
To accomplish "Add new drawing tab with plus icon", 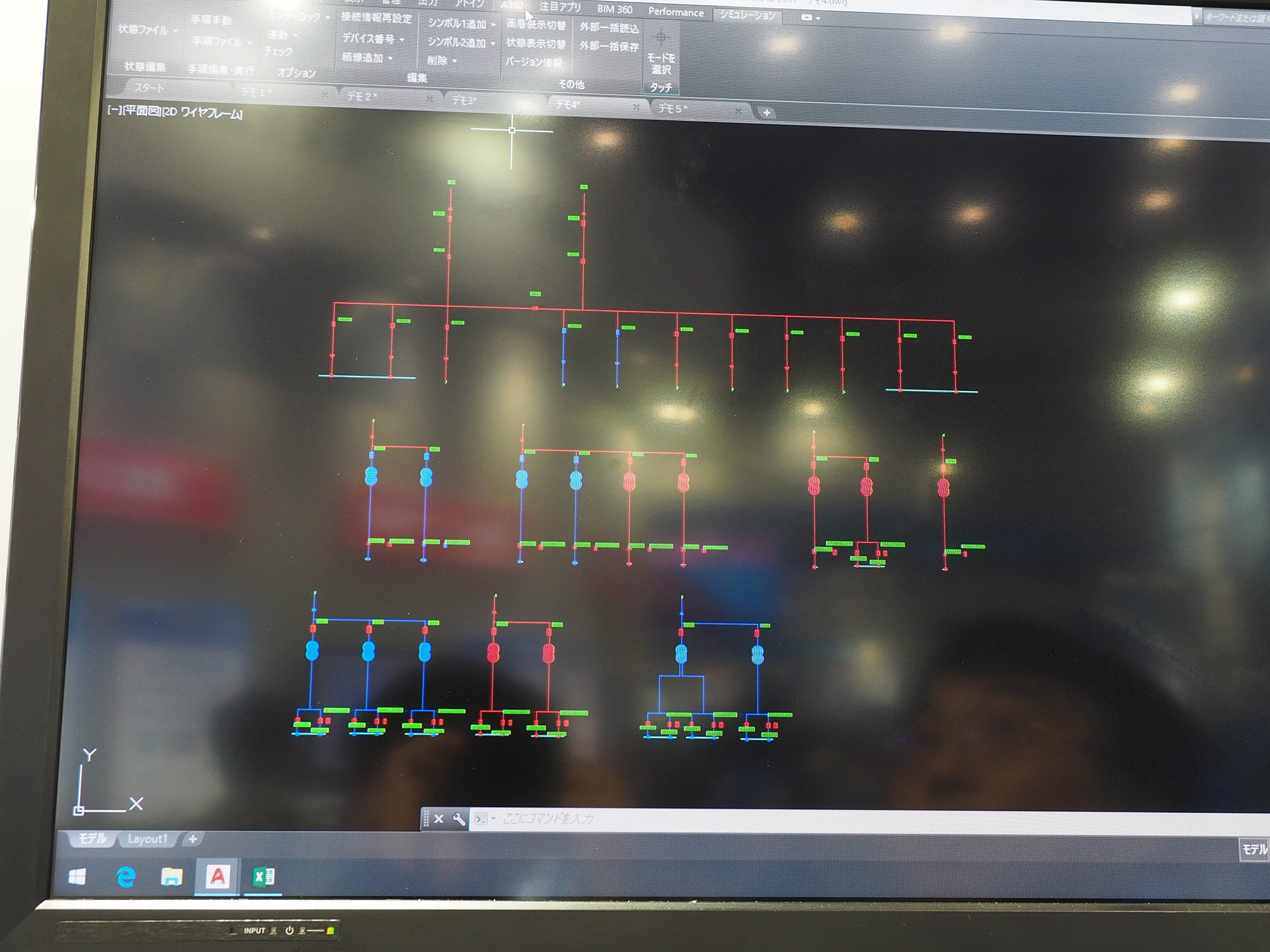I will click(766, 113).
